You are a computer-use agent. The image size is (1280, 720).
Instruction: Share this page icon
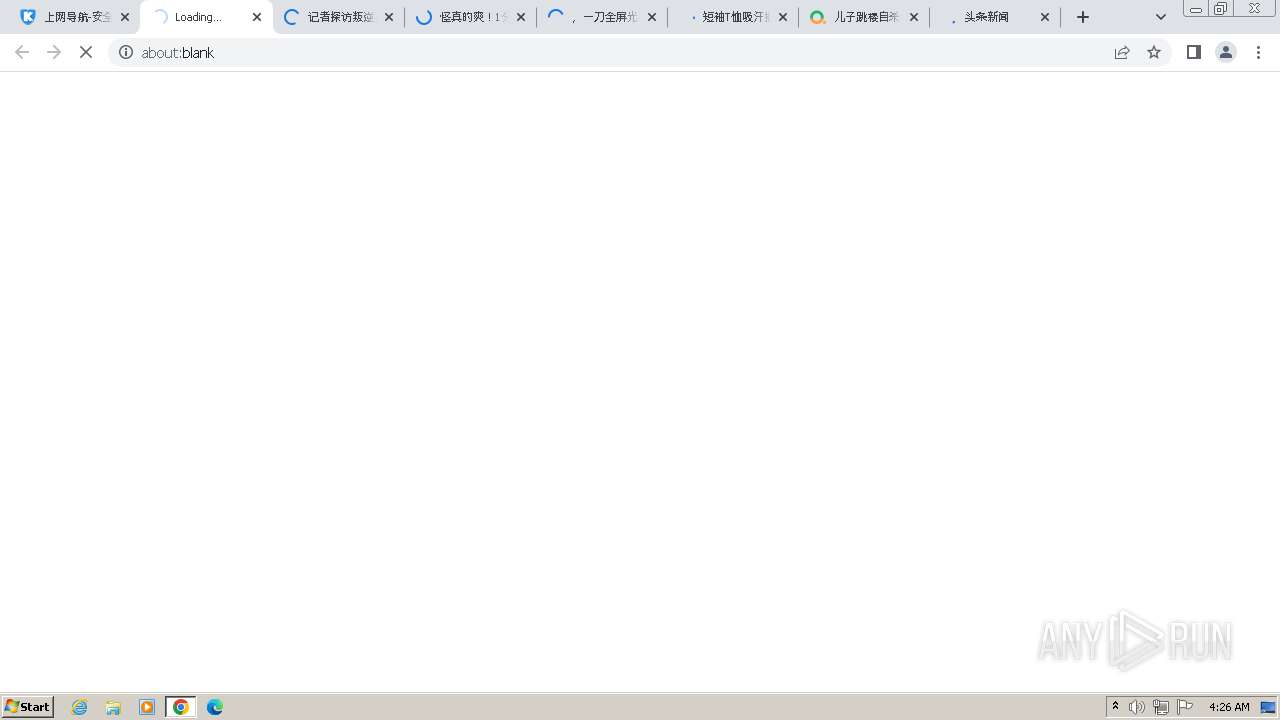pos(1122,52)
